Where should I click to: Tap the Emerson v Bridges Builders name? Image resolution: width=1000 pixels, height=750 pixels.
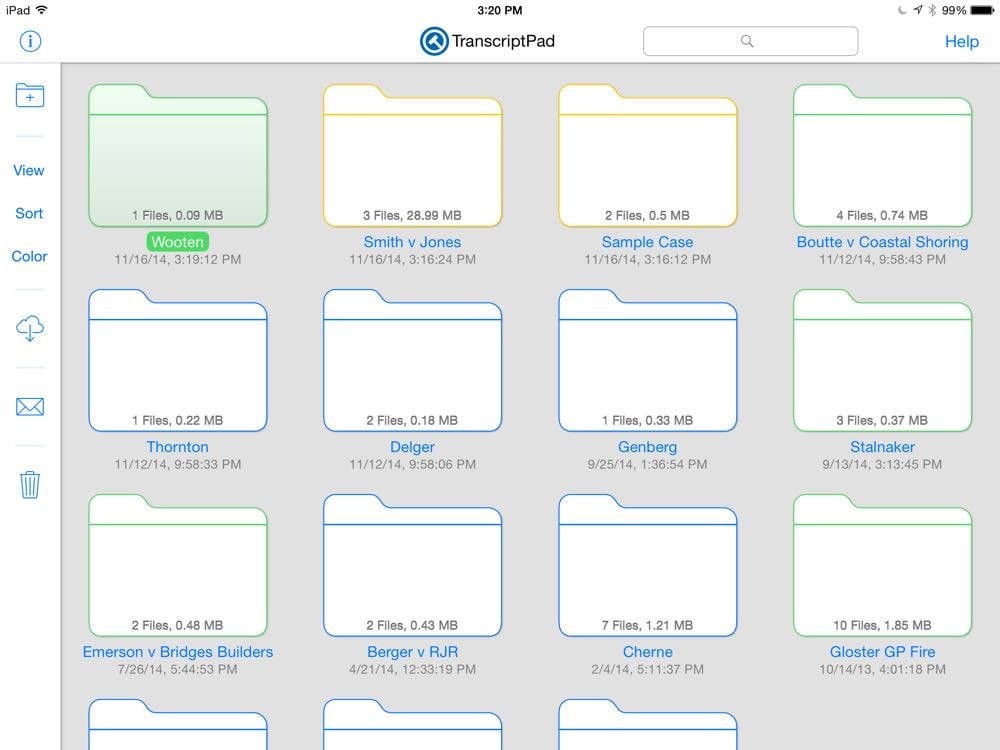pos(178,652)
